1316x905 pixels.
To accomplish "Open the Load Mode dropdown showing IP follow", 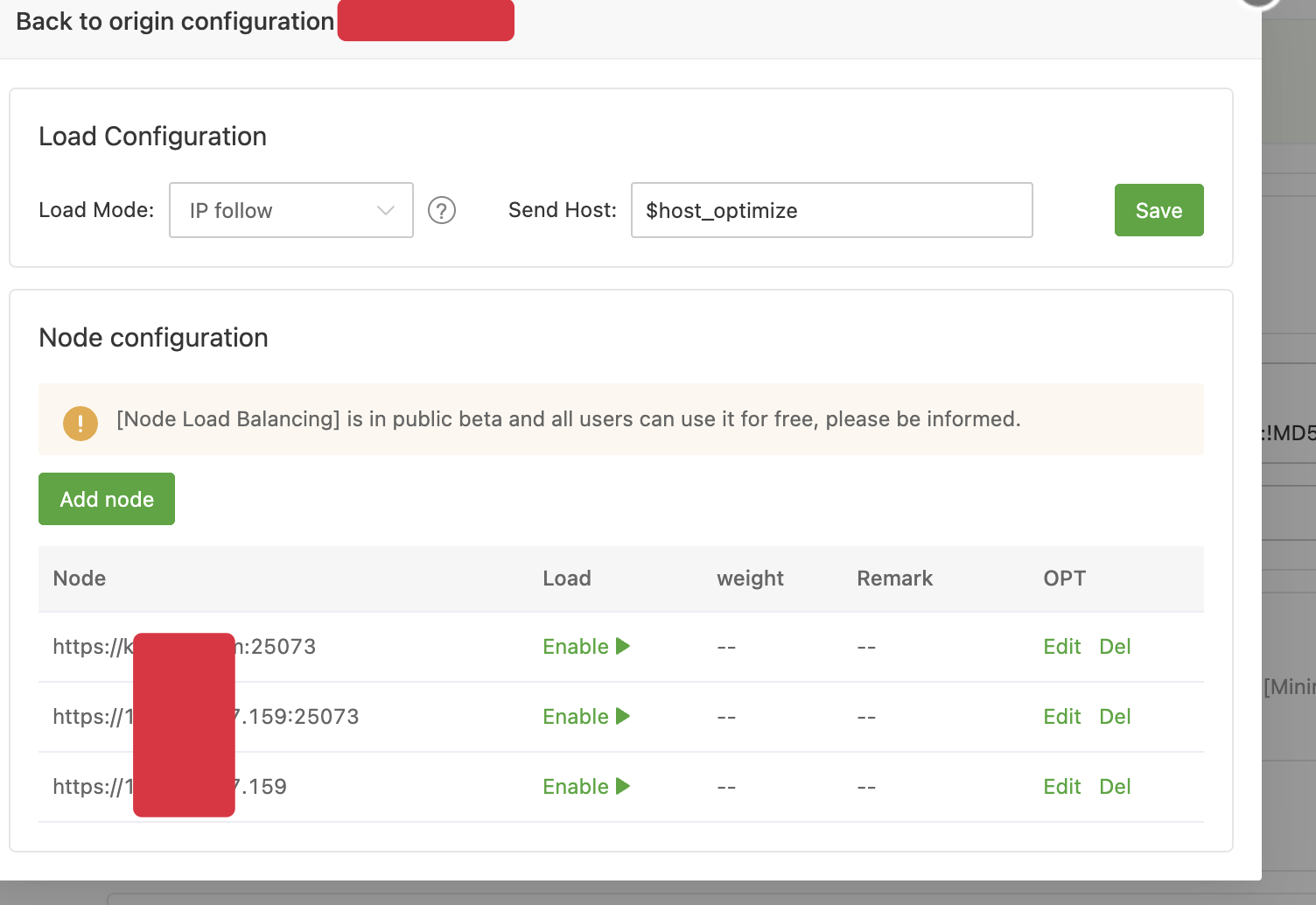I will (290, 211).
